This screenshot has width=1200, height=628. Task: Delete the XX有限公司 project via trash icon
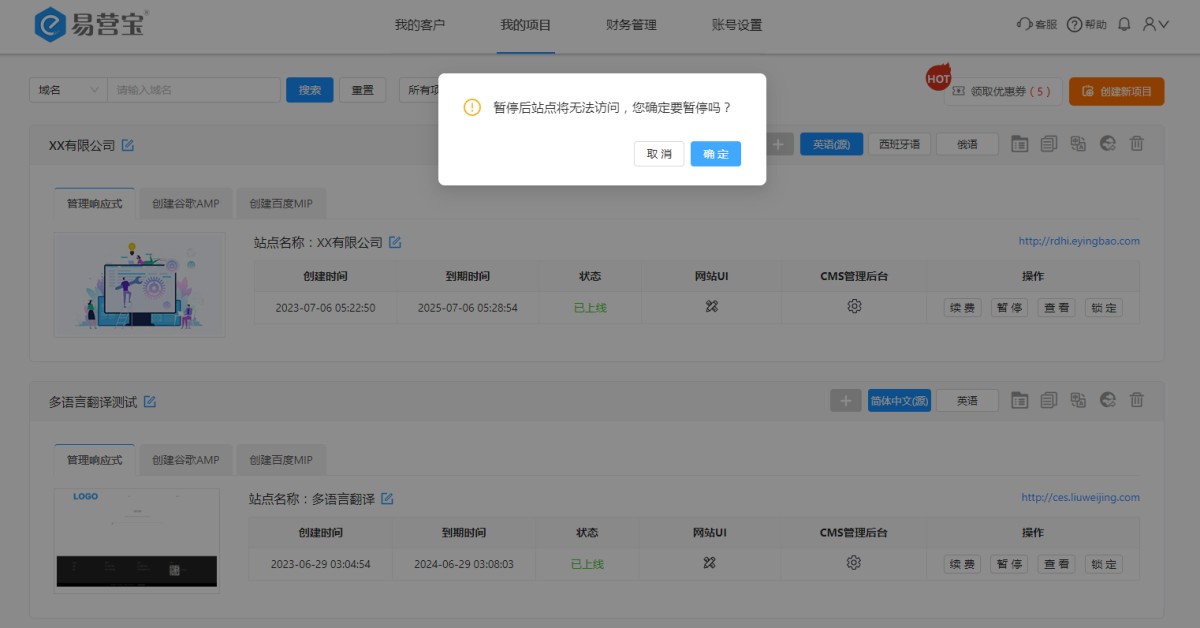tap(1136, 144)
